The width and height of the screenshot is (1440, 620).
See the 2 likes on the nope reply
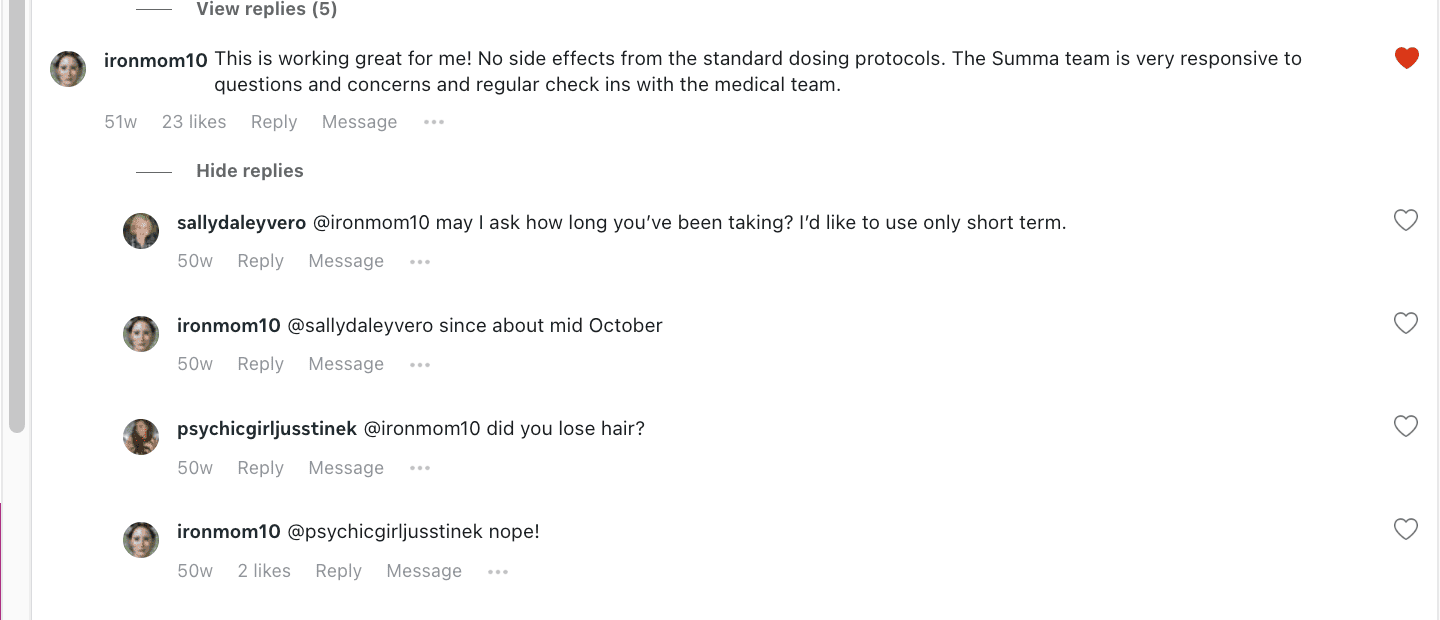pos(264,570)
